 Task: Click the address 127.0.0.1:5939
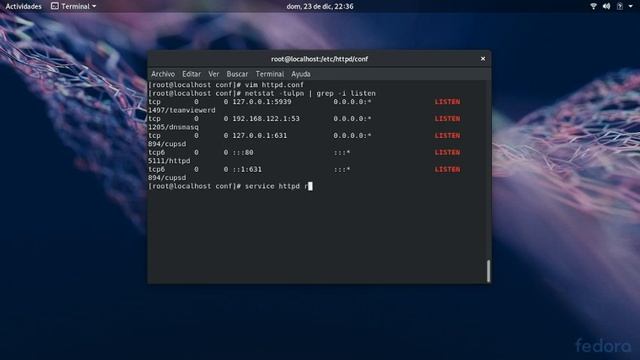(x=262, y=102)
